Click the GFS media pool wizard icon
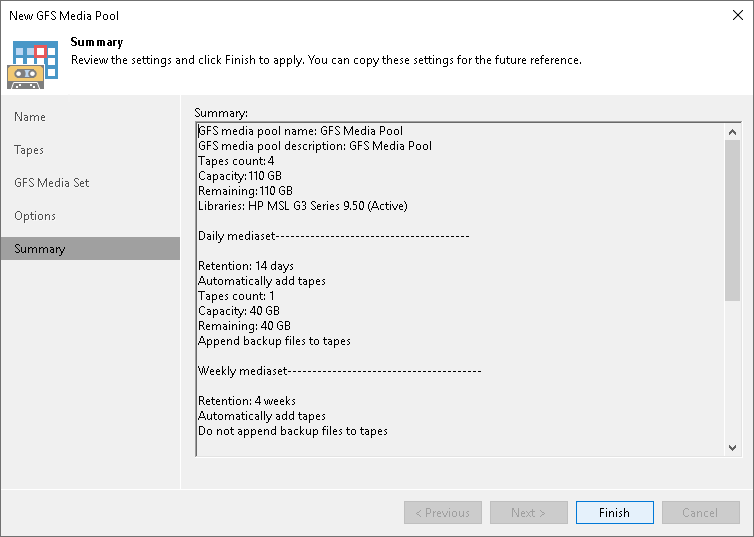The image size is (754, 537). coord(33,65)
